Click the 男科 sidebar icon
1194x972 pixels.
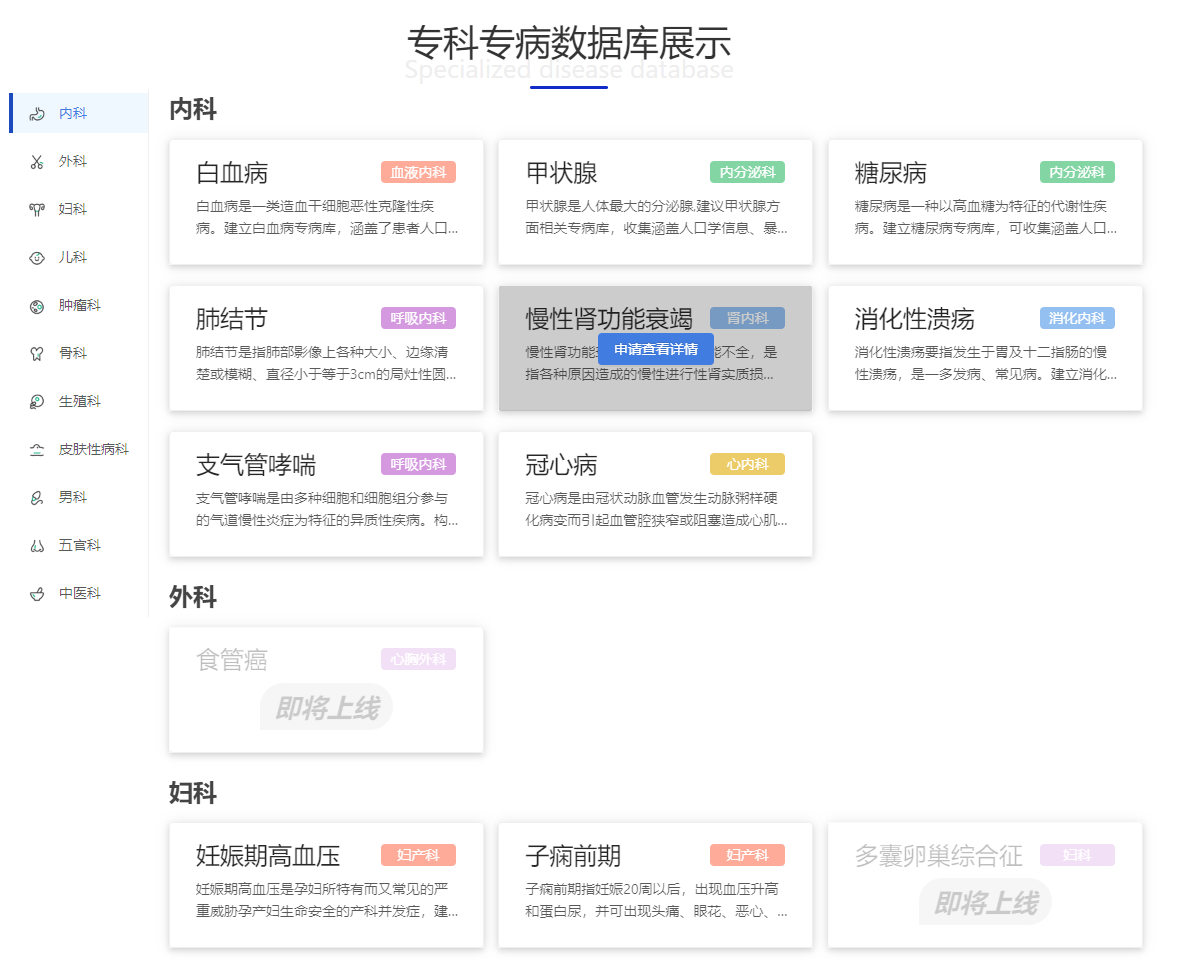tap(37, 498)
